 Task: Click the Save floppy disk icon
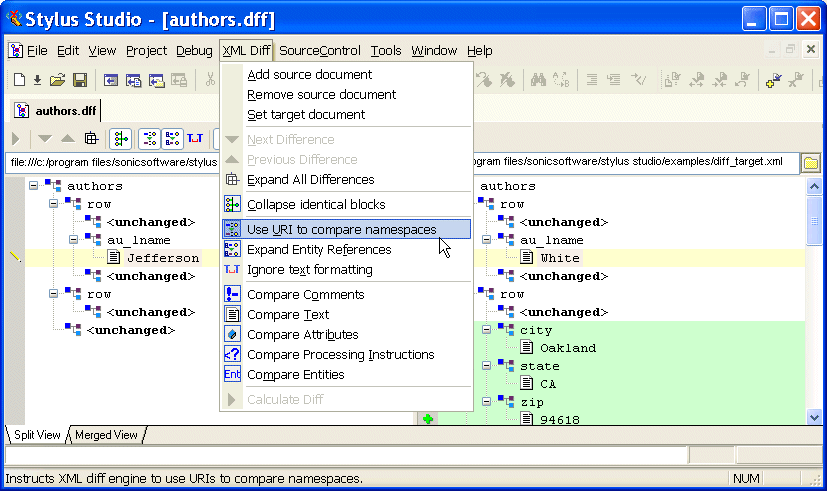coord(79,80)
